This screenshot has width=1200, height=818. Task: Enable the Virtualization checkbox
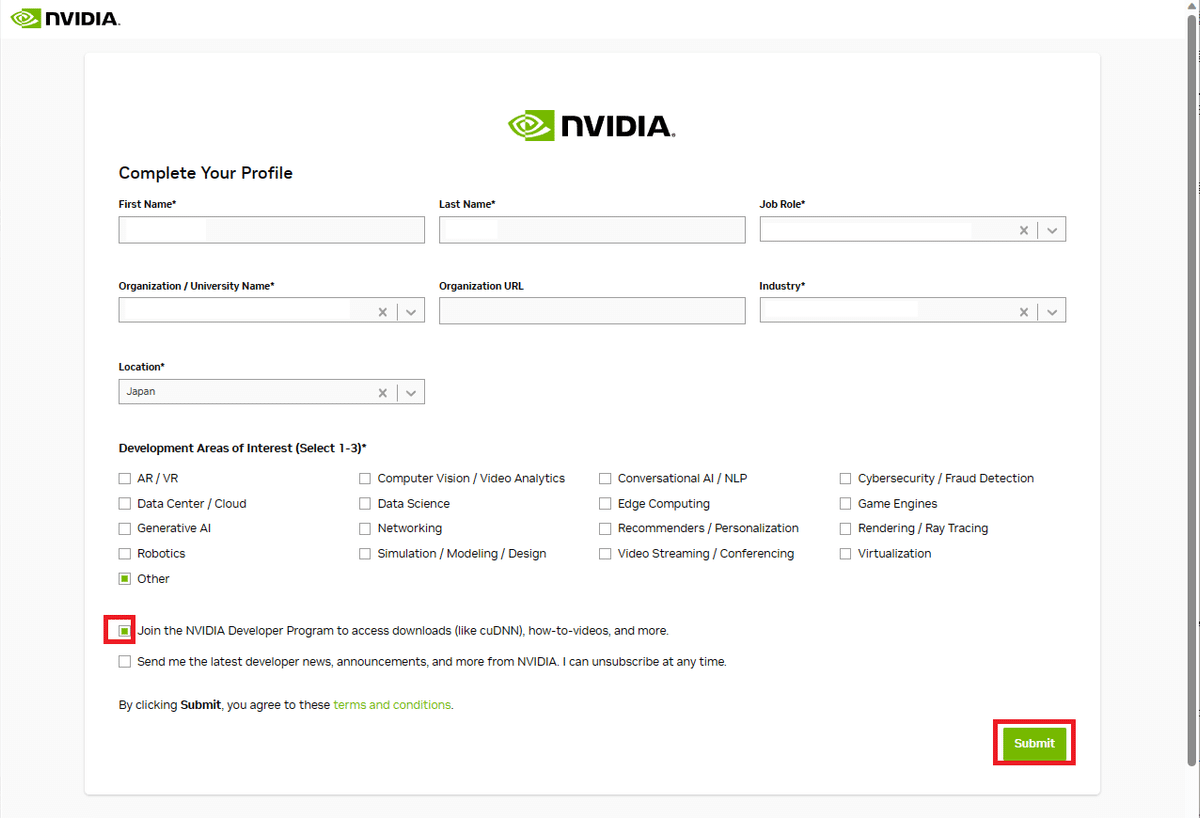[846, 554]
